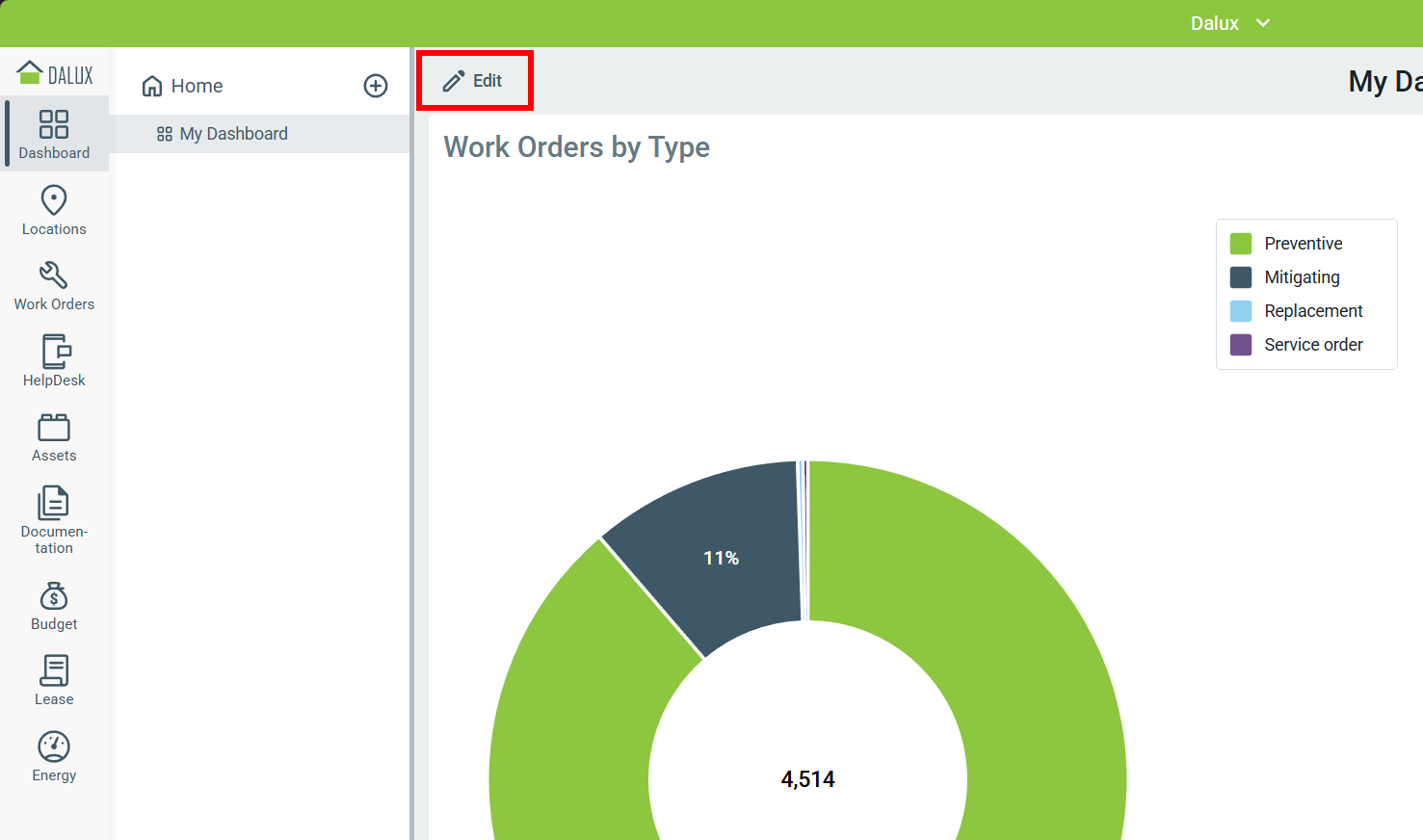Select the Assets sidebar icon
This screenshot has width=1423, height=840.
tap(54, 437)
